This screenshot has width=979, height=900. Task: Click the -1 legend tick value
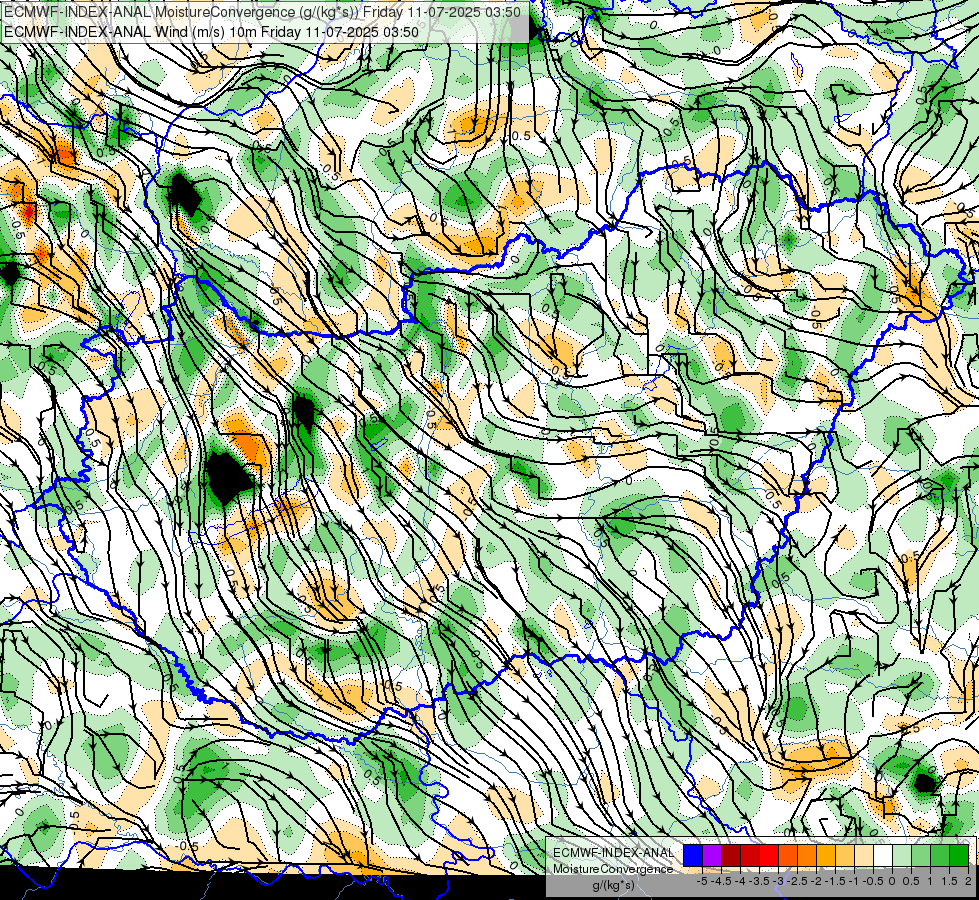[x=854, y=881]
